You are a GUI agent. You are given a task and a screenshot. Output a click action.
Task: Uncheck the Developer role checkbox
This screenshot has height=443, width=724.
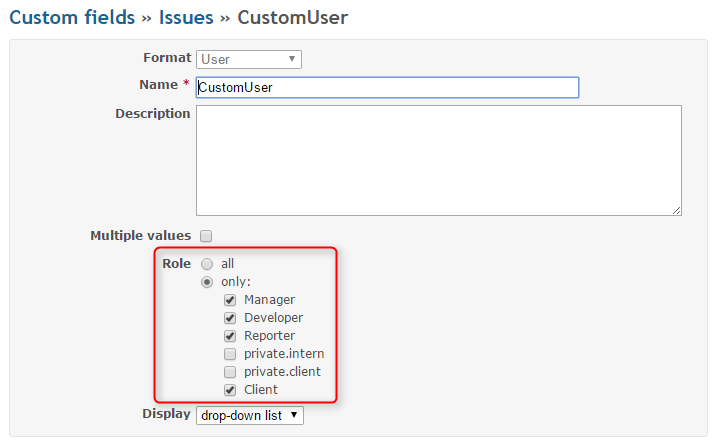(x=230, y=318)
